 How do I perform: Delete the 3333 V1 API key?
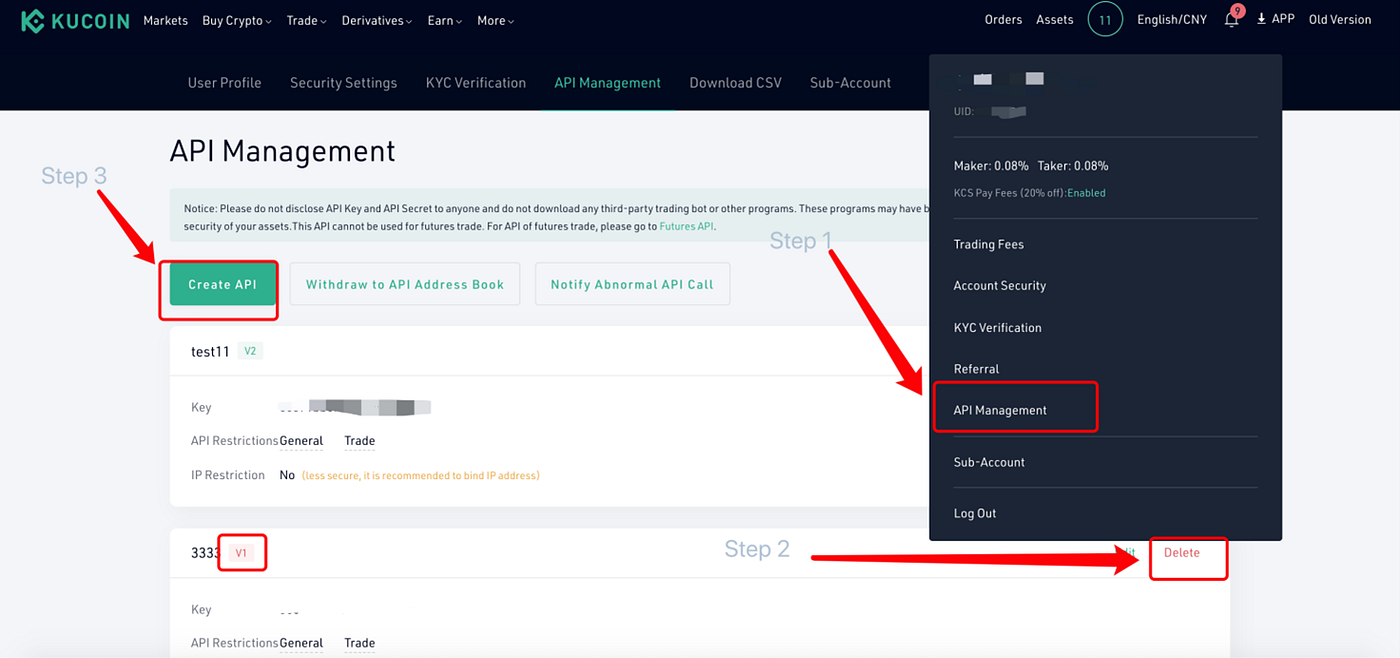1183,552
